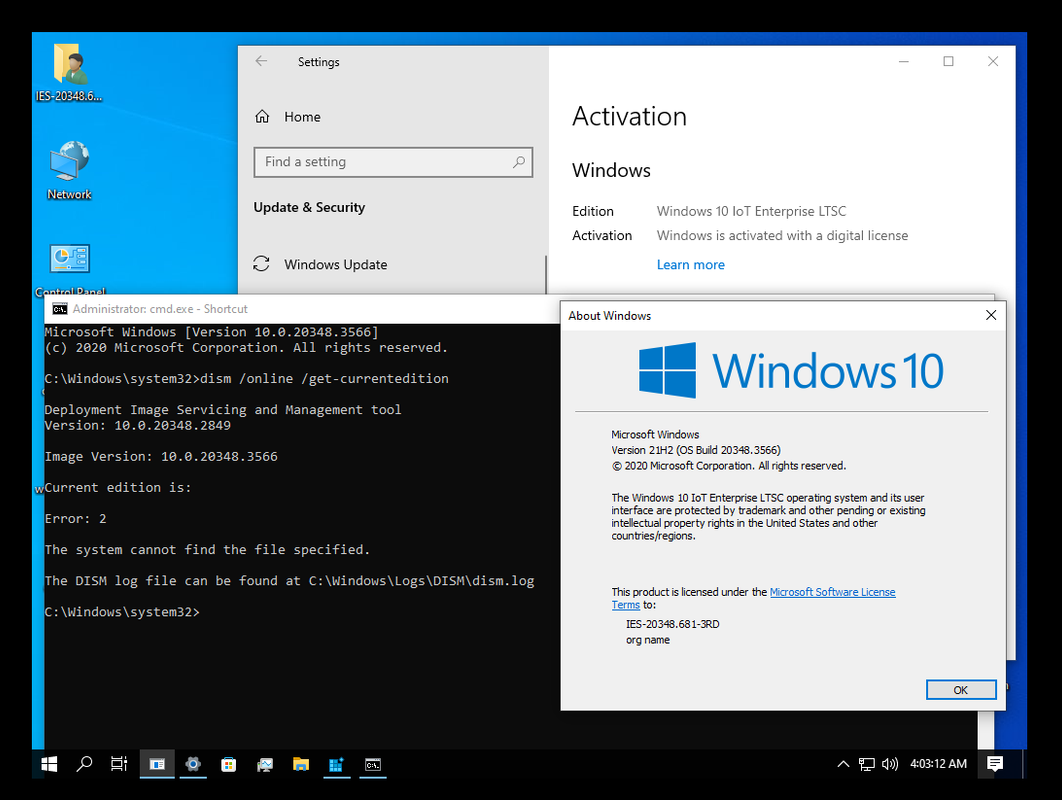Click the cmd window title bar icon

point(60,309)
